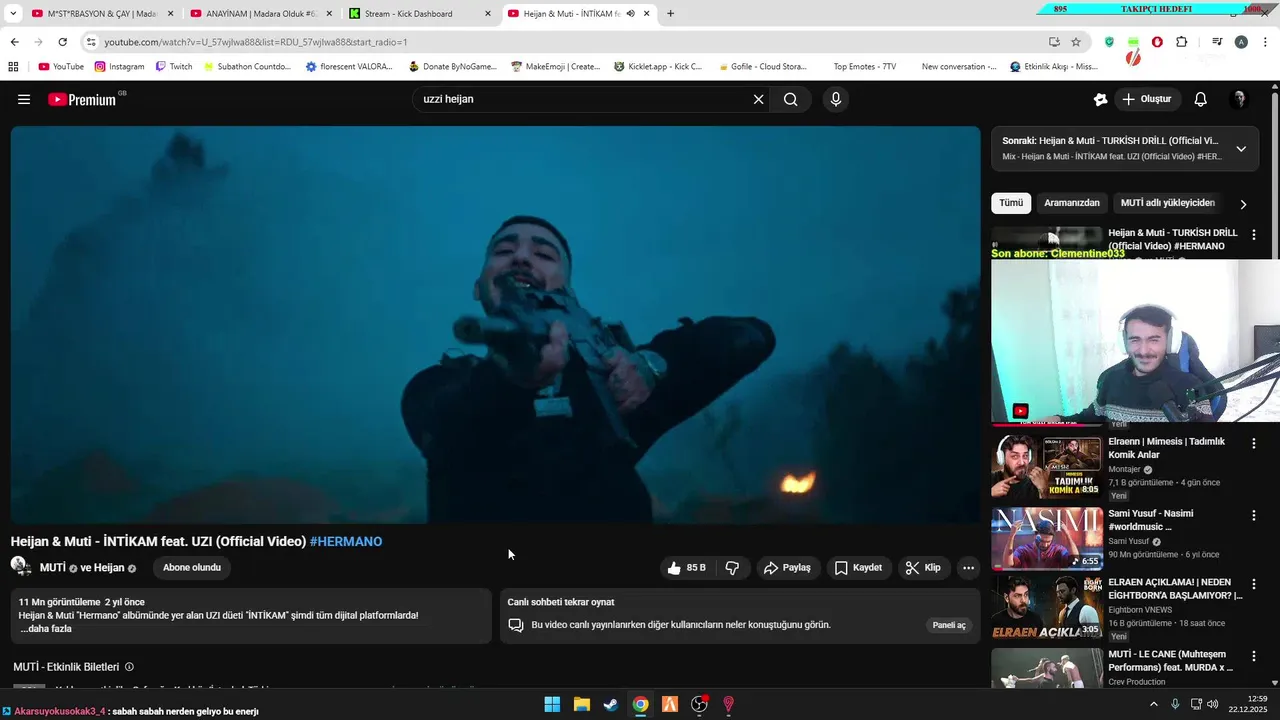Go to the YouTube Premium home logo
This screenshot has width=1280, height=720.
click(x=84, y=99)
